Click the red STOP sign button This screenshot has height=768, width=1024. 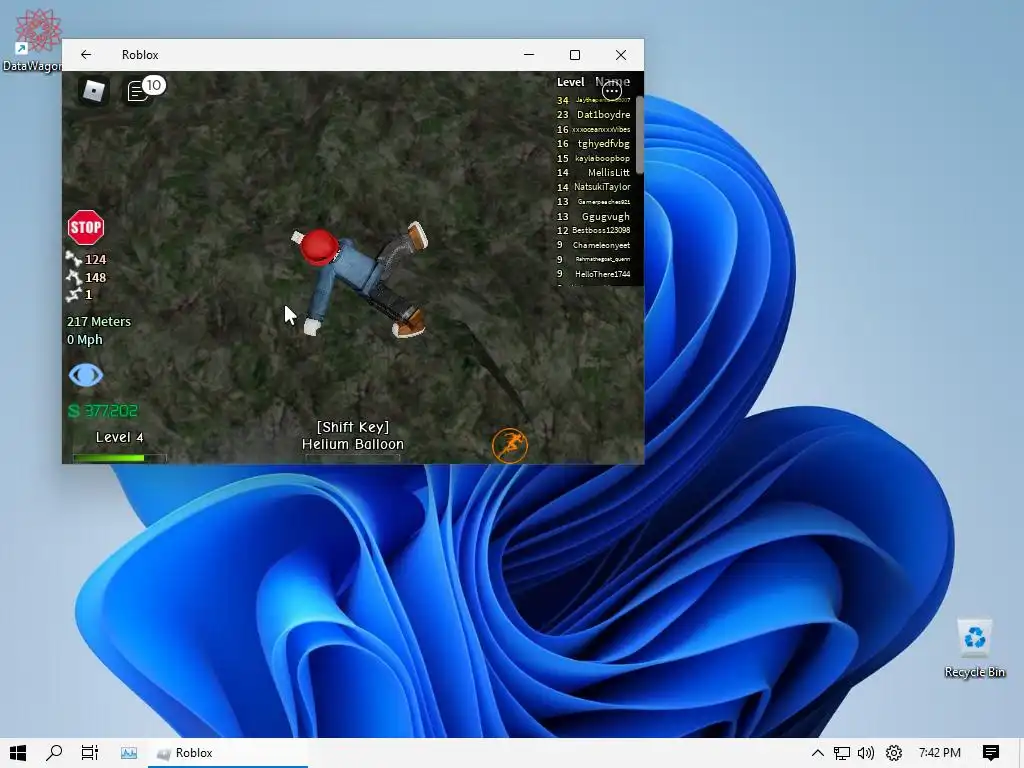pos(86,227)
